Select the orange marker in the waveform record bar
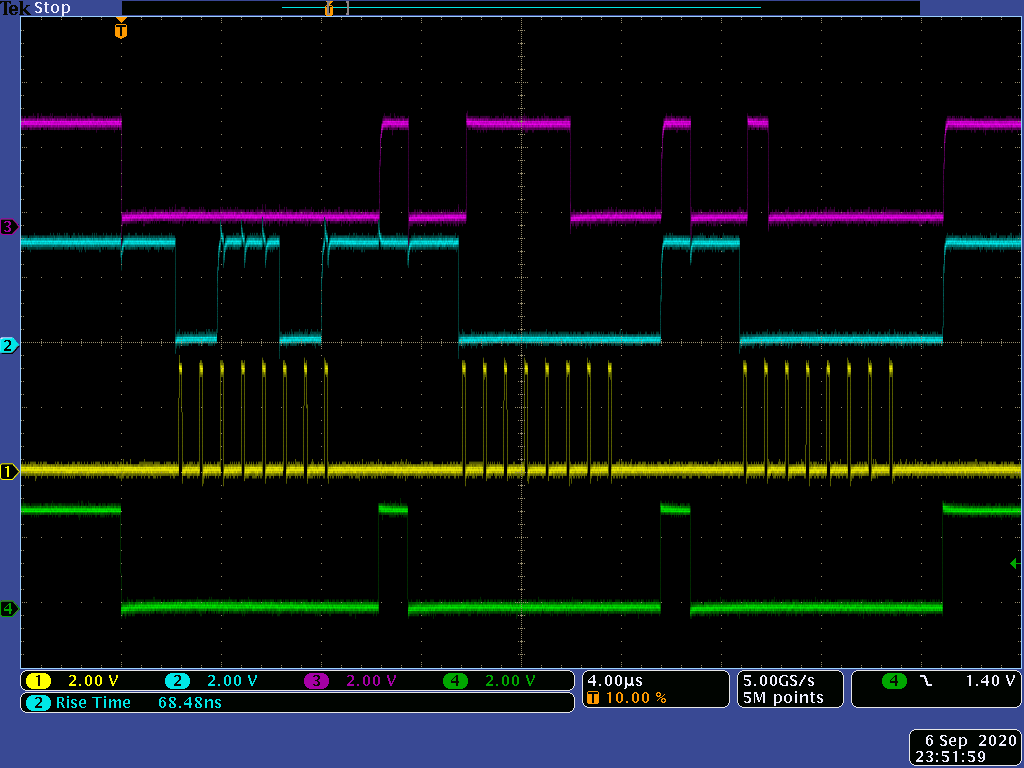The width and height of the screenshot is (1024, 768). click(329, 8)
